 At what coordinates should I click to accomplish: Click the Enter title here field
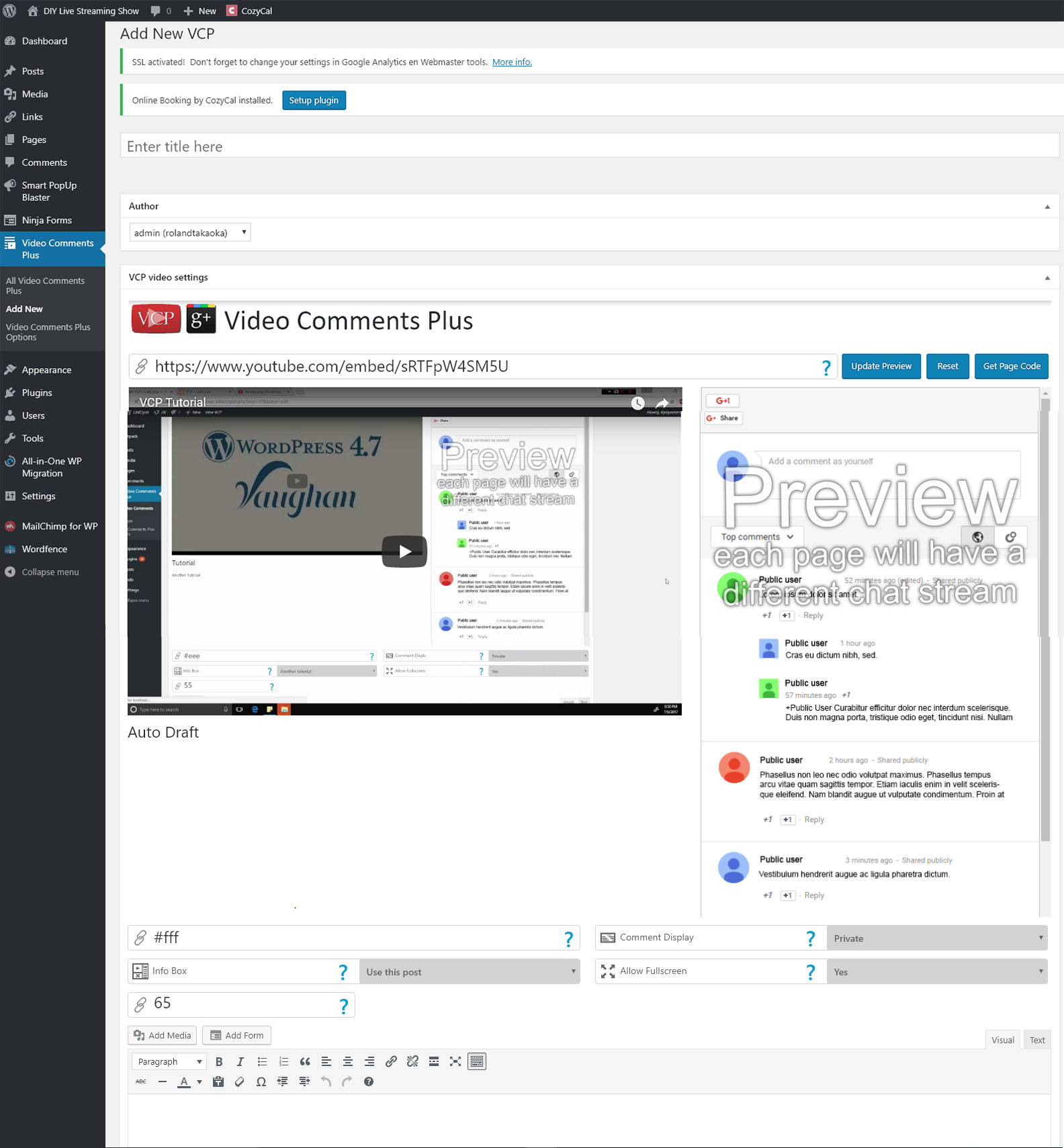(590, 146)
